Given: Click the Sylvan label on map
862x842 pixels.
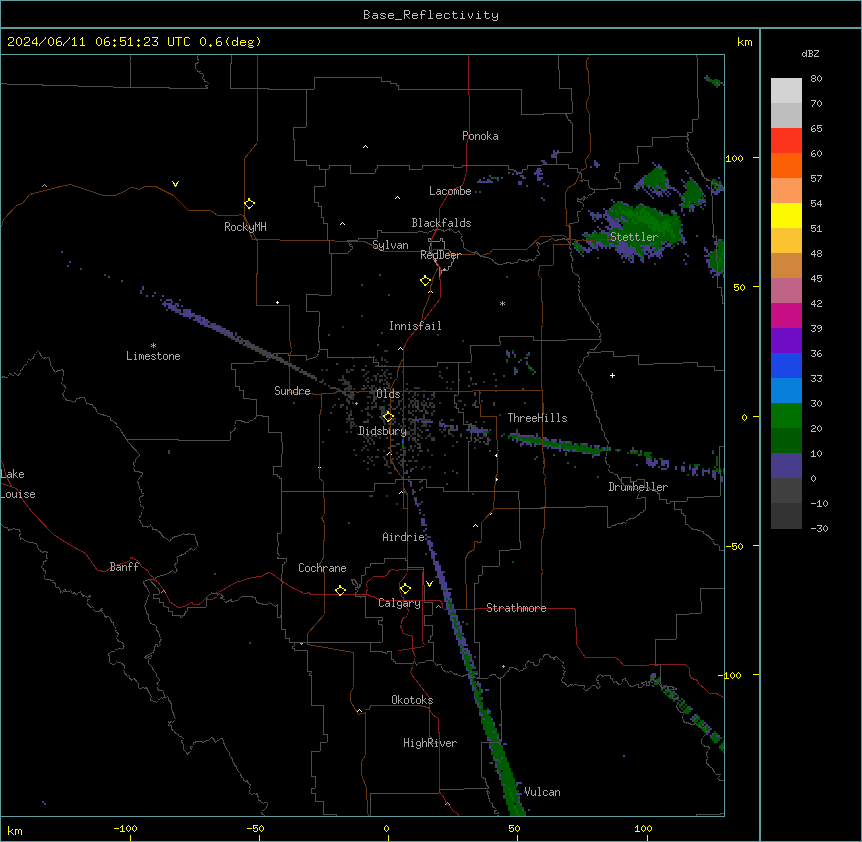Looking at the screenshot, I should (390, 245).
